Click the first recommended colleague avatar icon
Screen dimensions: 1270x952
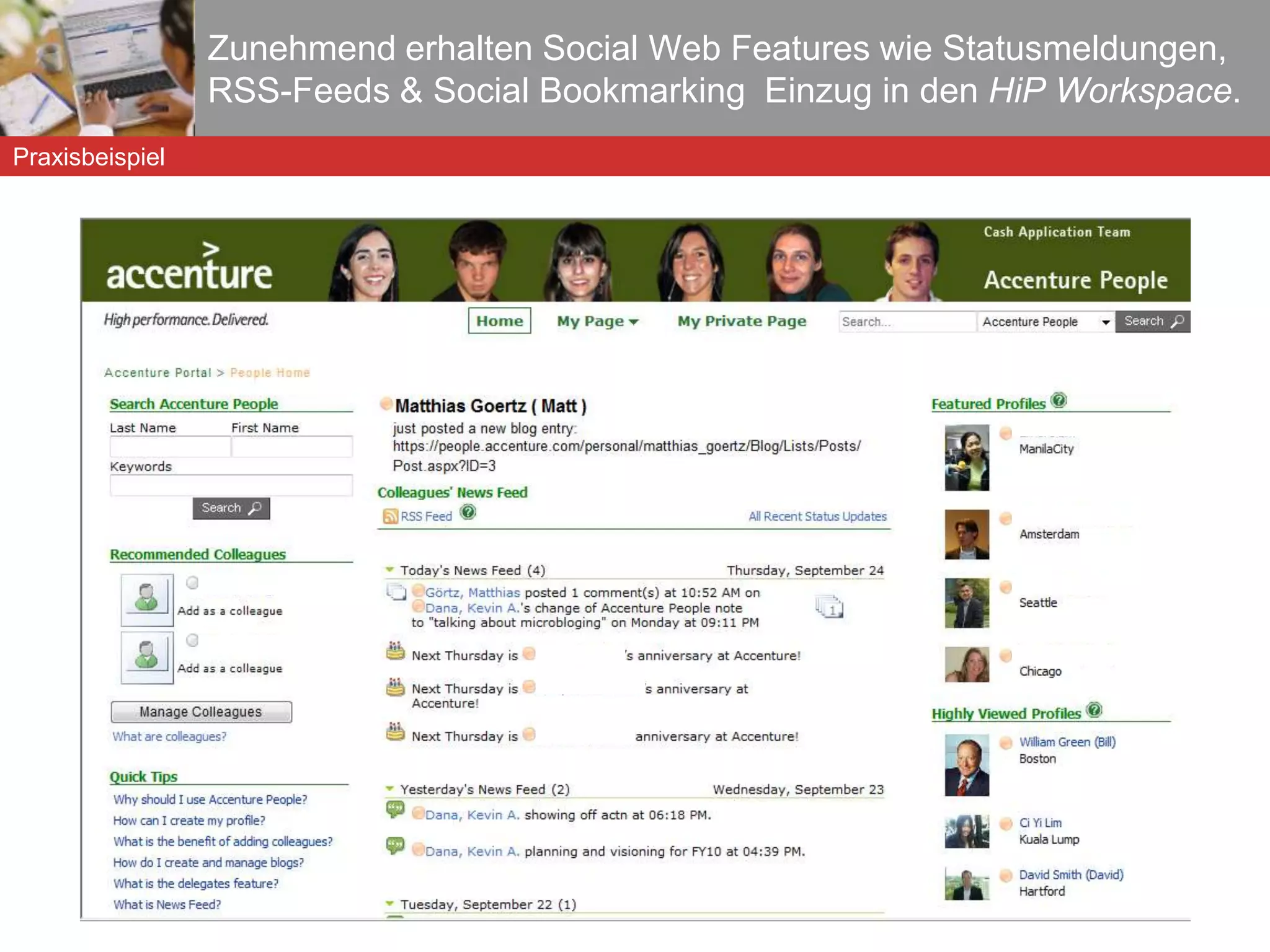[x=147, y=600]
